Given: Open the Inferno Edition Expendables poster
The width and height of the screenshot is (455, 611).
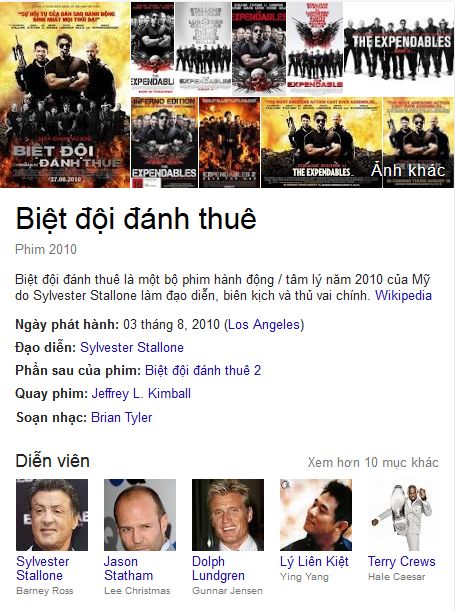Looking at the screenshot, I should (x=164, y=143).
